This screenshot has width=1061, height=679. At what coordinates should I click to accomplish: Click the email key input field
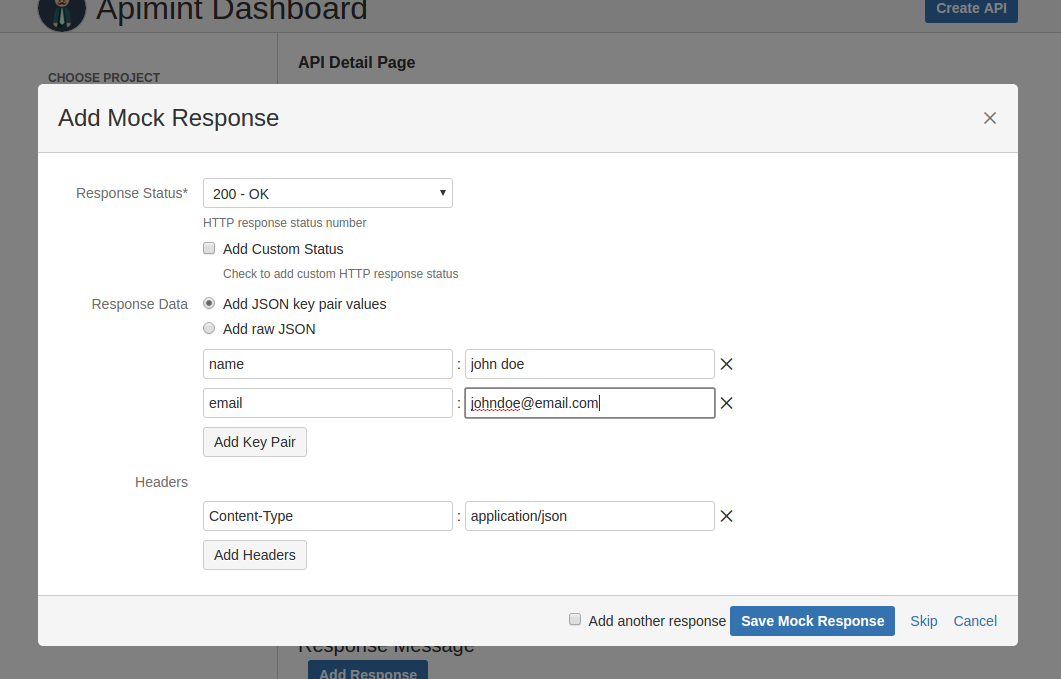[327, 403]
